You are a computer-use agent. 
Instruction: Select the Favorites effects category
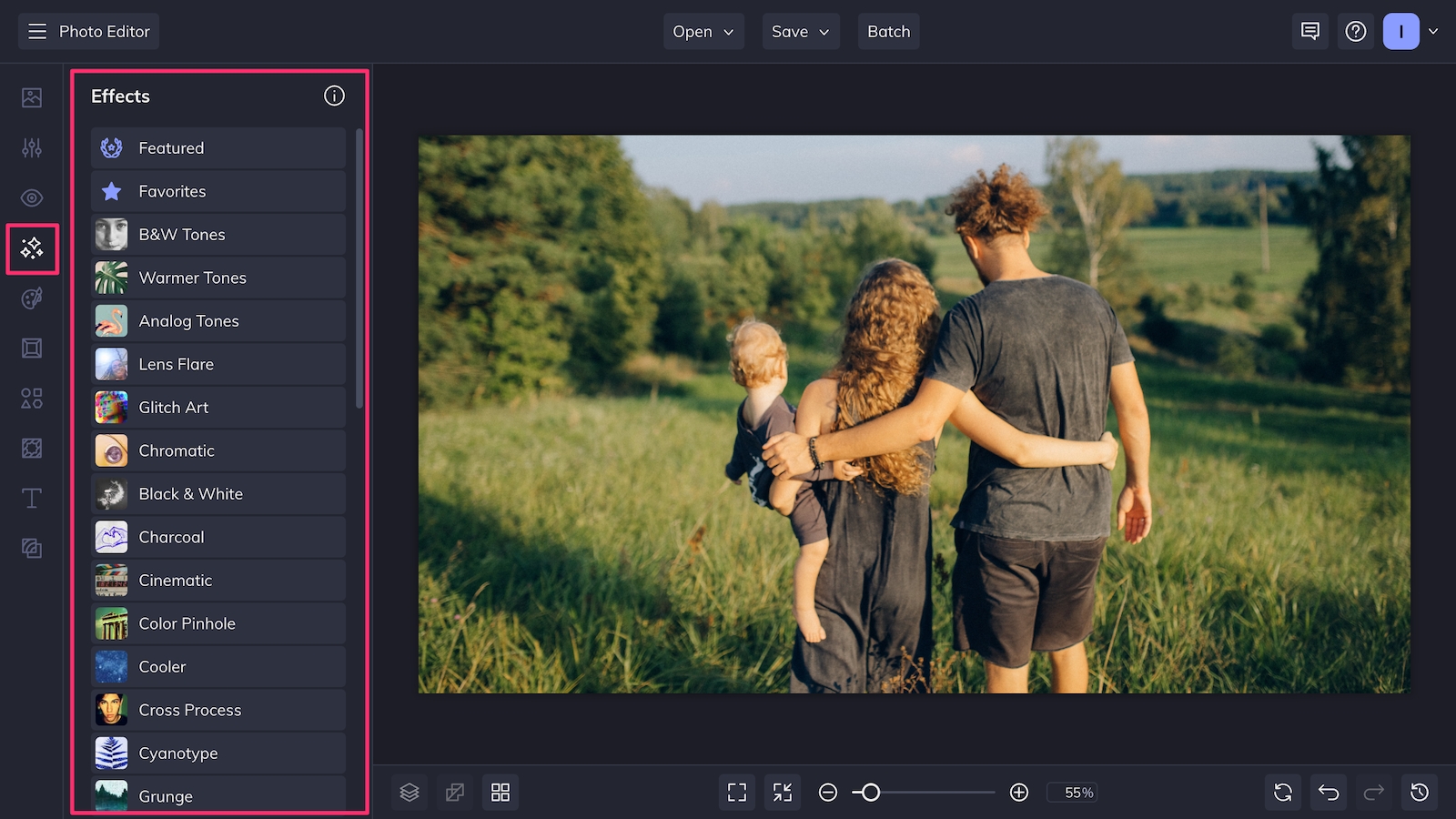pos(217,191)
